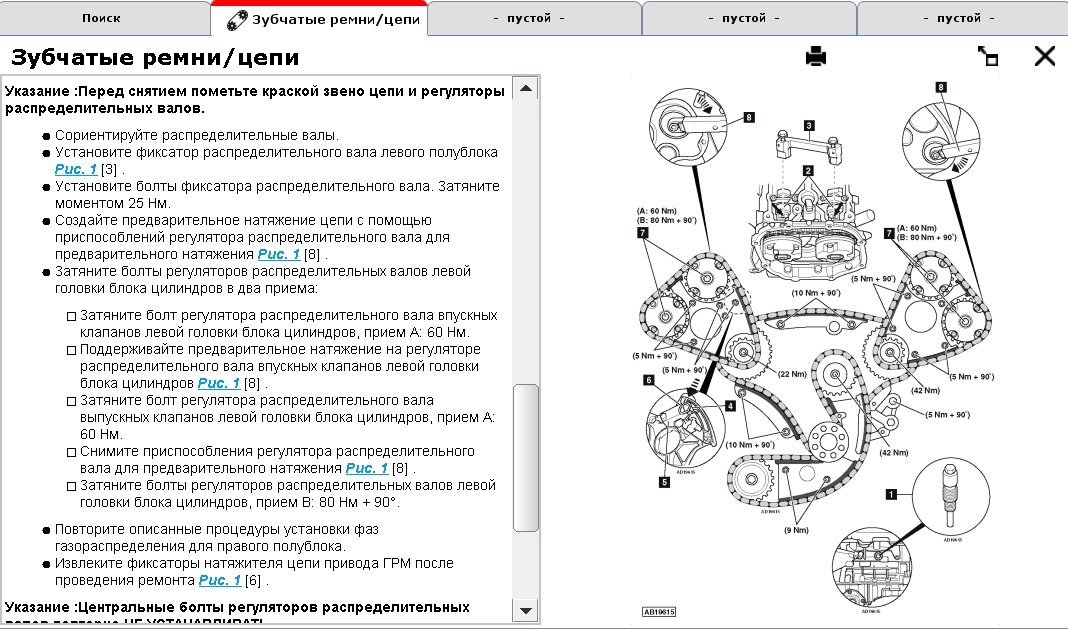
Task: Click the printer icon to print
Action: click(815, 56)
